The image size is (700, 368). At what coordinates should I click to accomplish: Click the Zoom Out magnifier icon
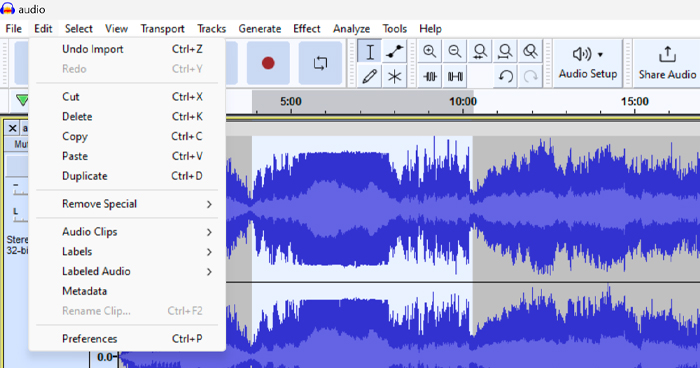tap(455, 52)
